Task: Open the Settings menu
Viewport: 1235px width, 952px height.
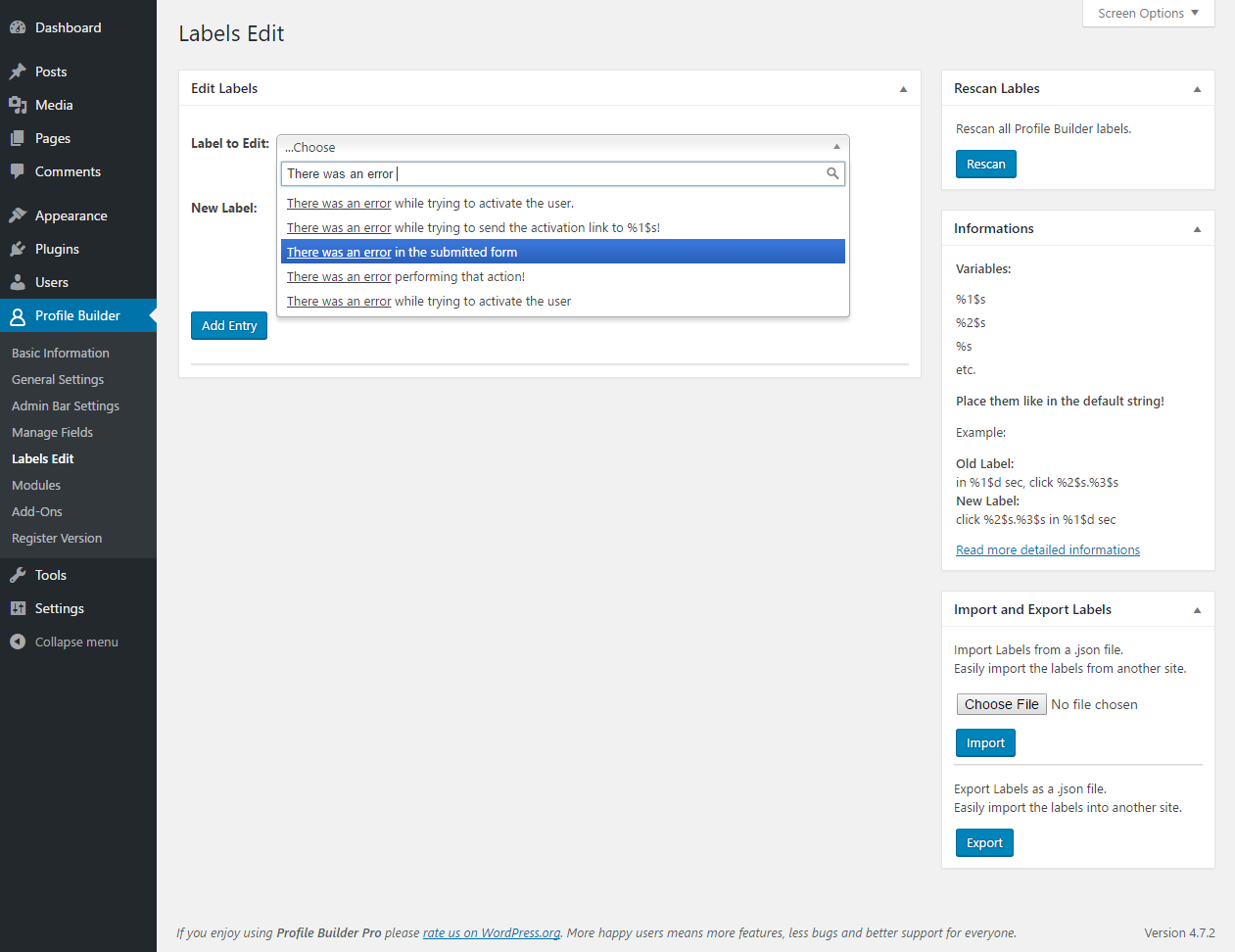Action: pyautogui.click(x=78, y=608)
